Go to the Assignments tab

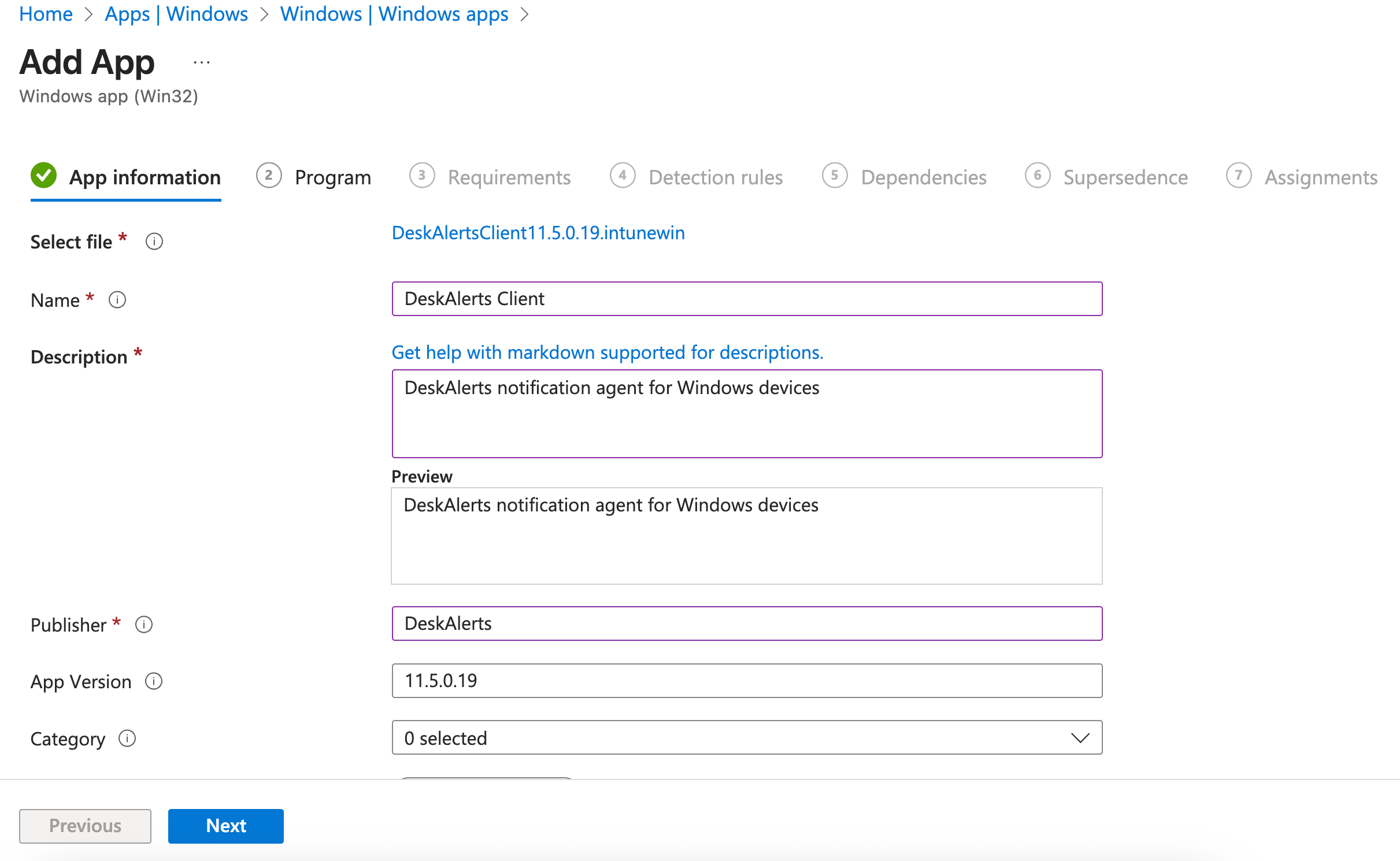click(x=1320, y=177)
